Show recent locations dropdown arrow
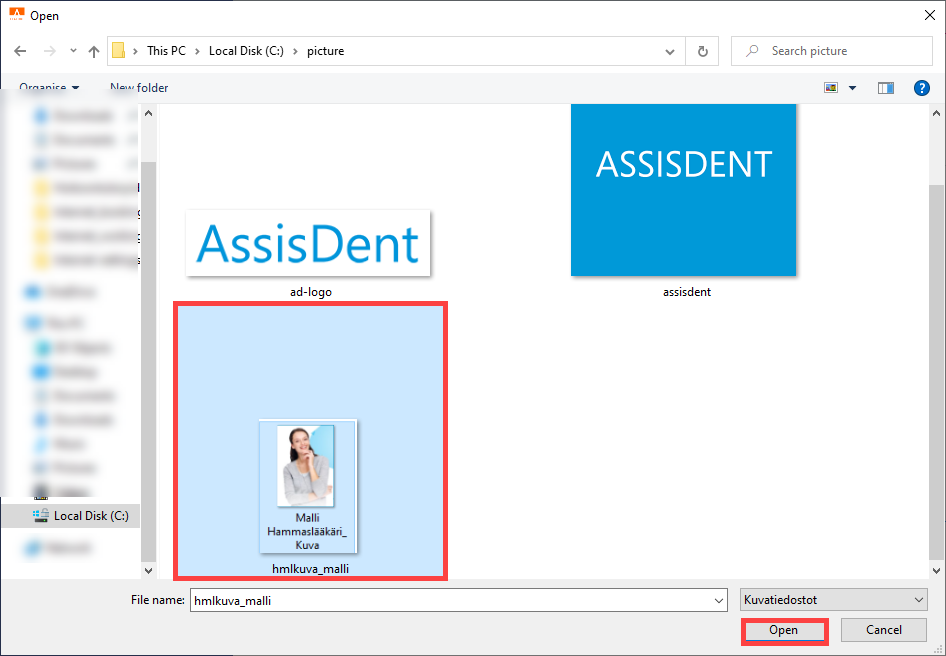The width and height of the screenshot is (946, 656). (x=73, y=51)
